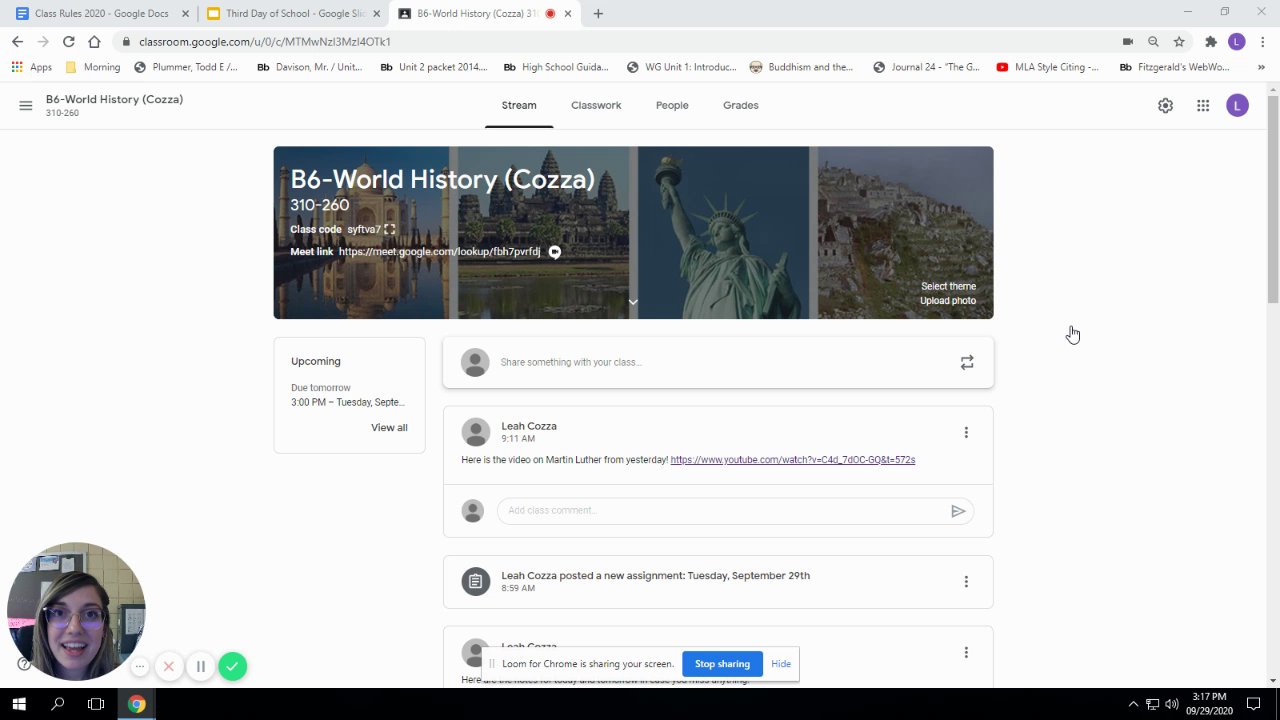Open the Buddhism and the... bookmark
Viewport: 1280px width, 720px height.
[x=801, y=67]
